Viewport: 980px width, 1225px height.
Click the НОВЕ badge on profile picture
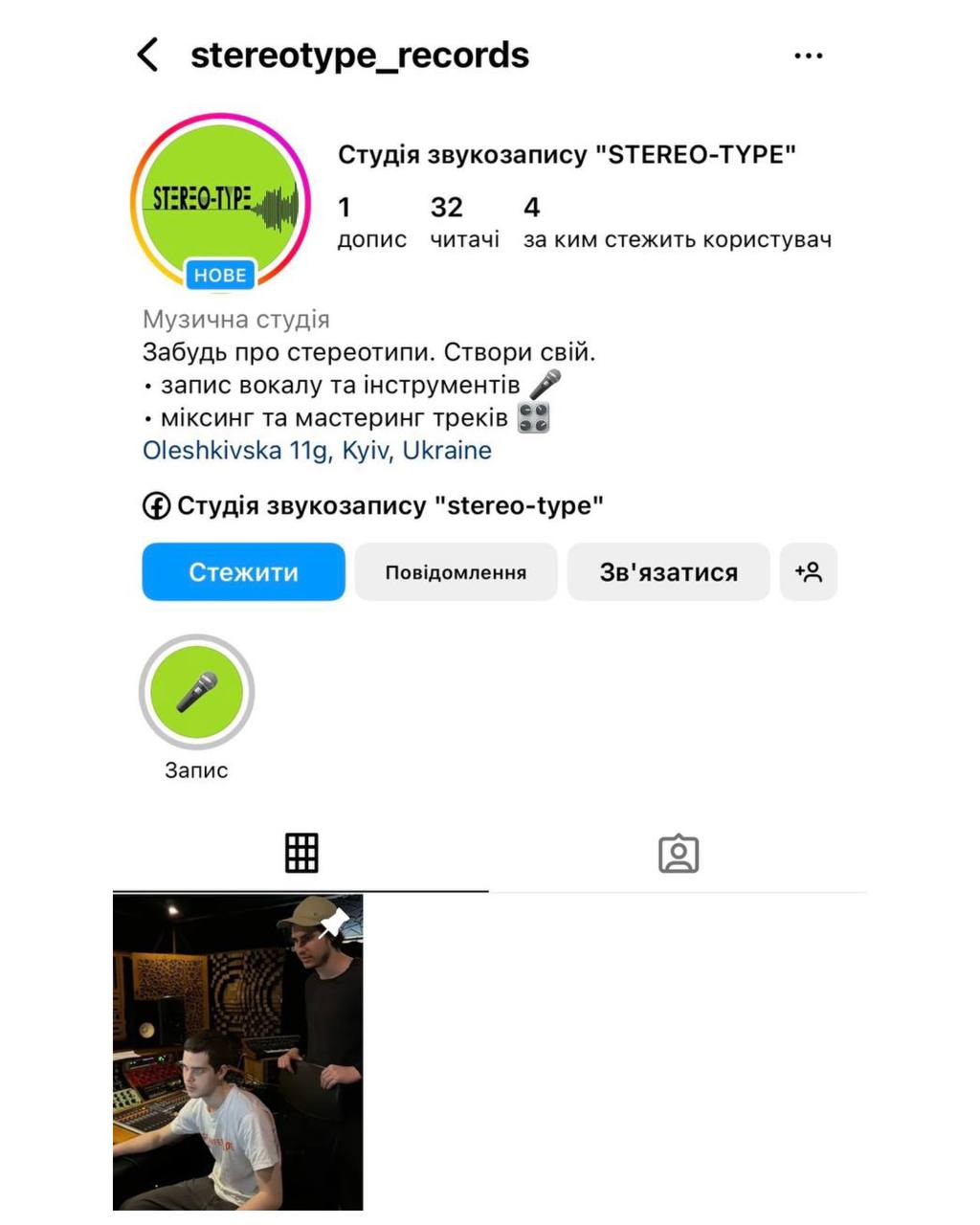coord(220,275)
